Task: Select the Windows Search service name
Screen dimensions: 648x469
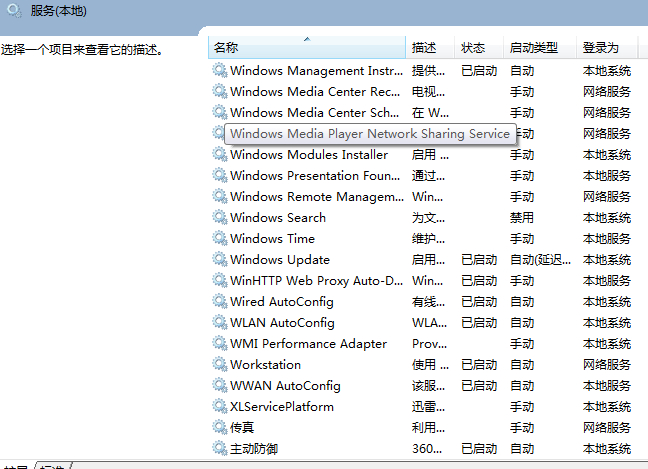Action: (278, 218)
